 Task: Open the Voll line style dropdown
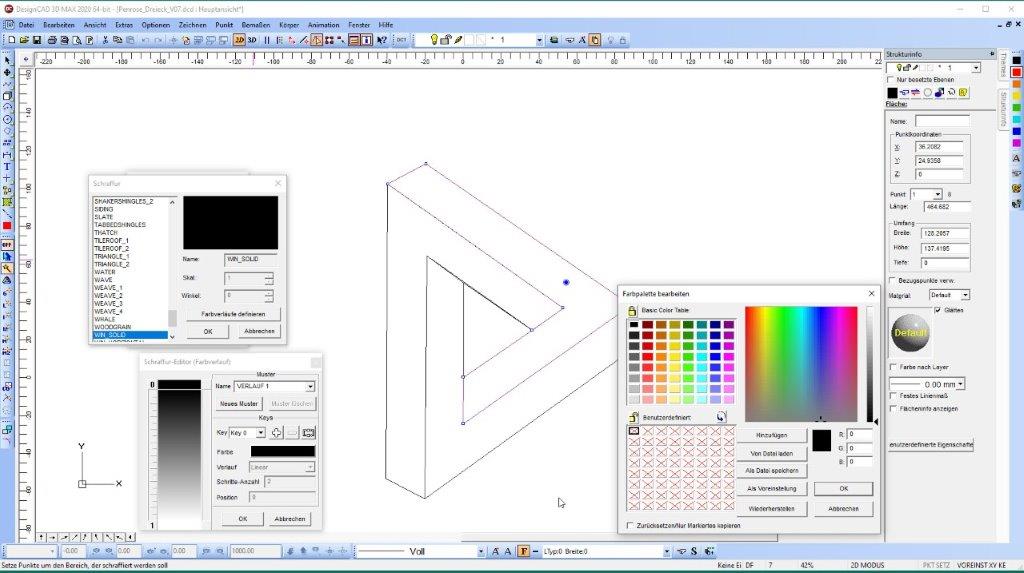click(x=481, y=551)
